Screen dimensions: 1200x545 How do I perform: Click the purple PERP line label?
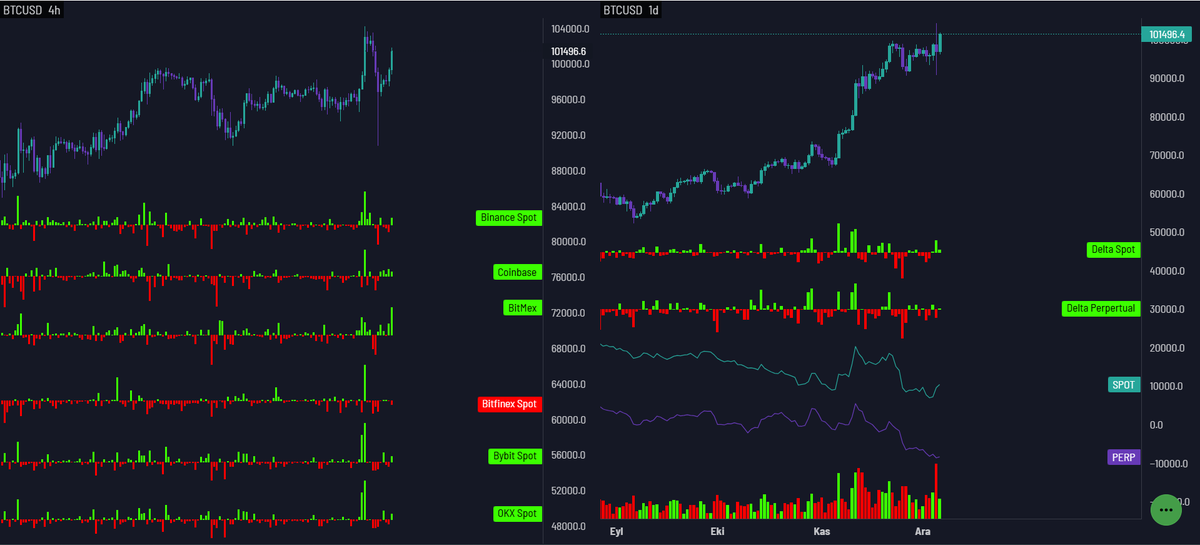(x=1124, y=457)
